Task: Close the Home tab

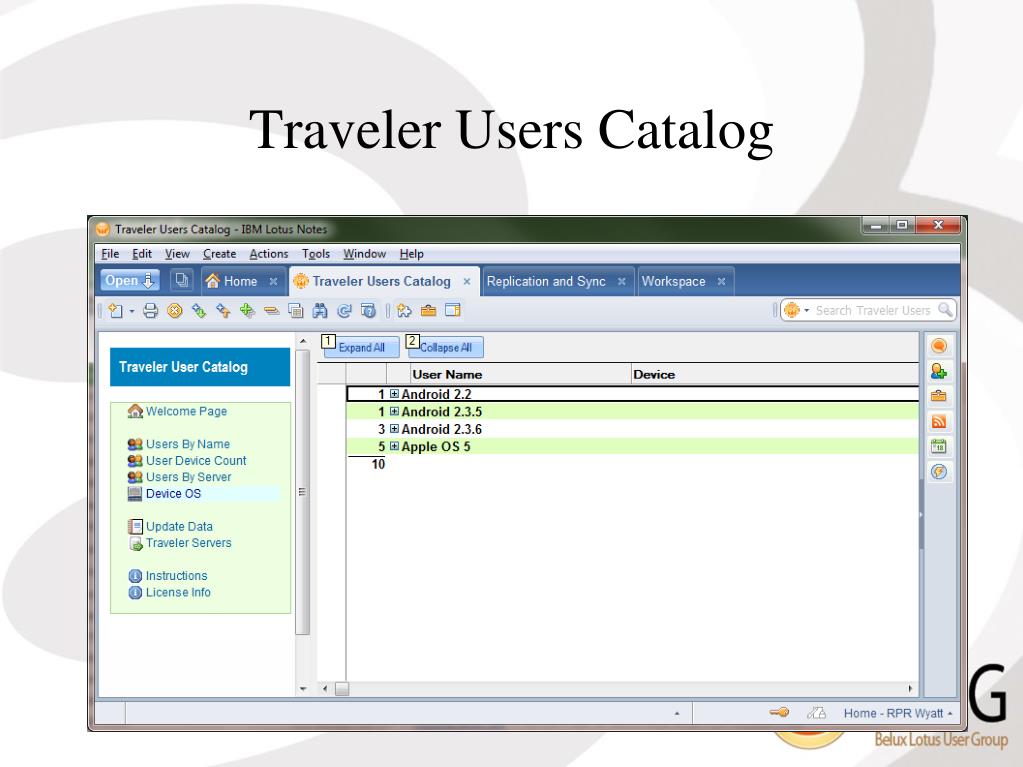Action: [x=274, y=282]
